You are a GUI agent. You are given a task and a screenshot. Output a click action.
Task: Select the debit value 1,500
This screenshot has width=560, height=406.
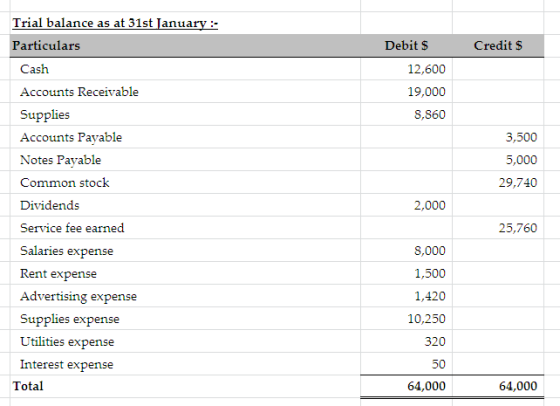pyautogui.click(x=430, y=274)
